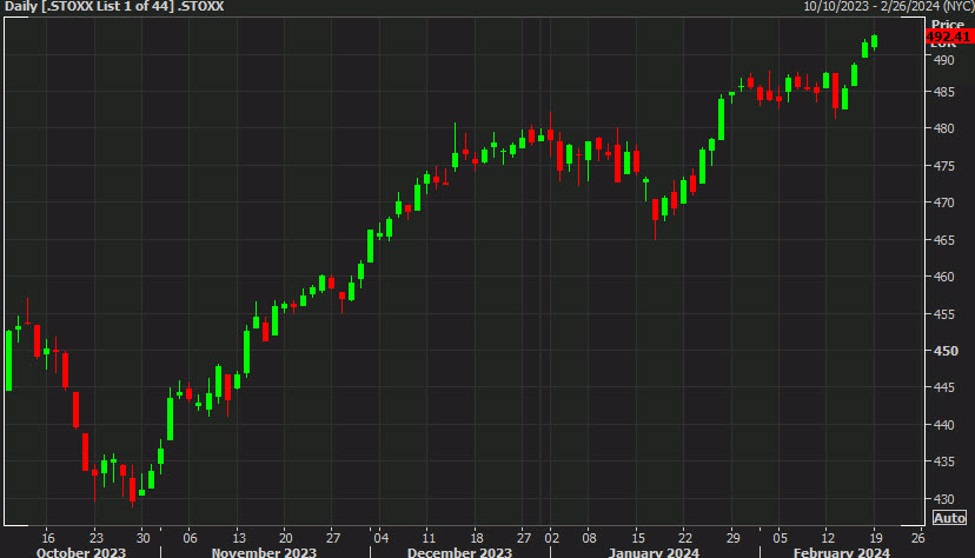The height and width of the screenshot is (558, 975).
Task: Click the date label 30 on the time axis
Action: (143, 538)
